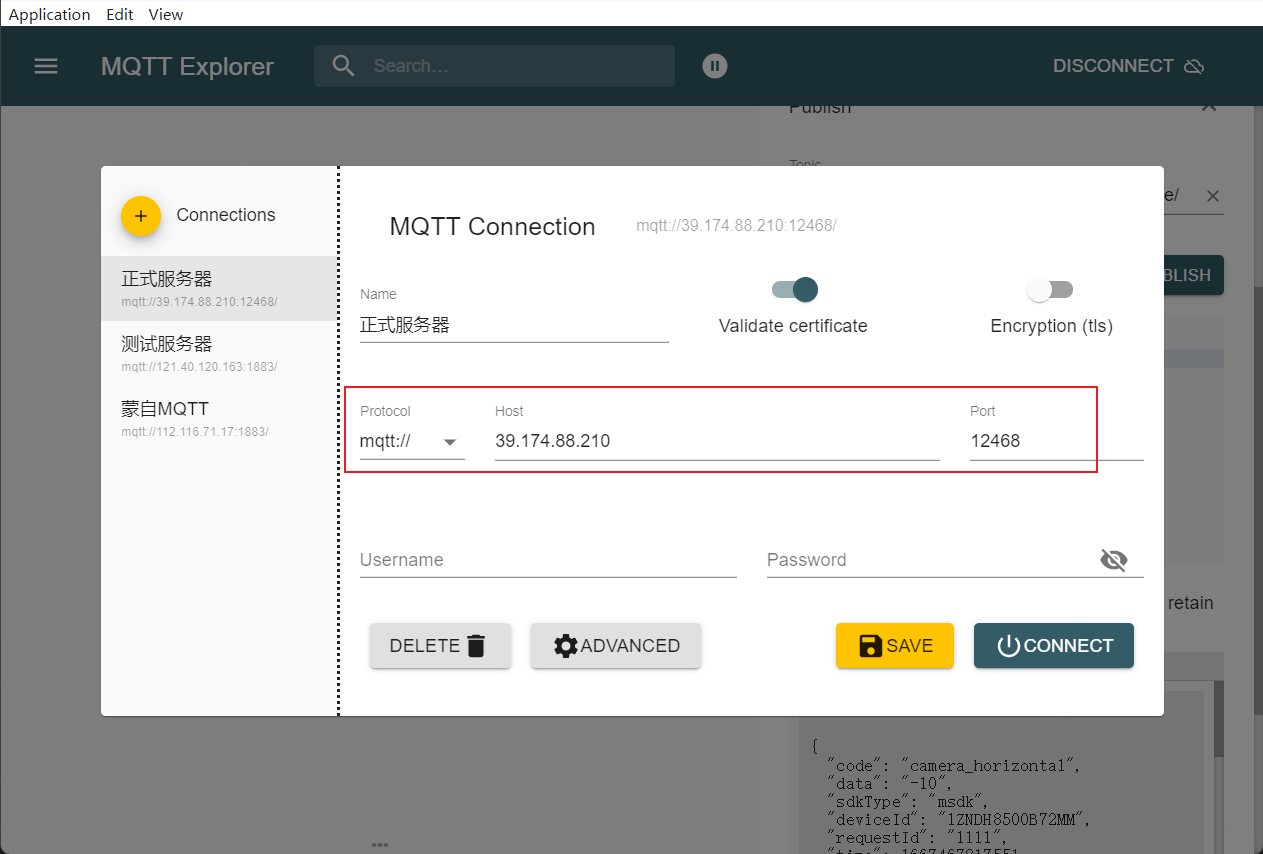Enable the Encryption (tls) switch

(x=1049, y=290)
